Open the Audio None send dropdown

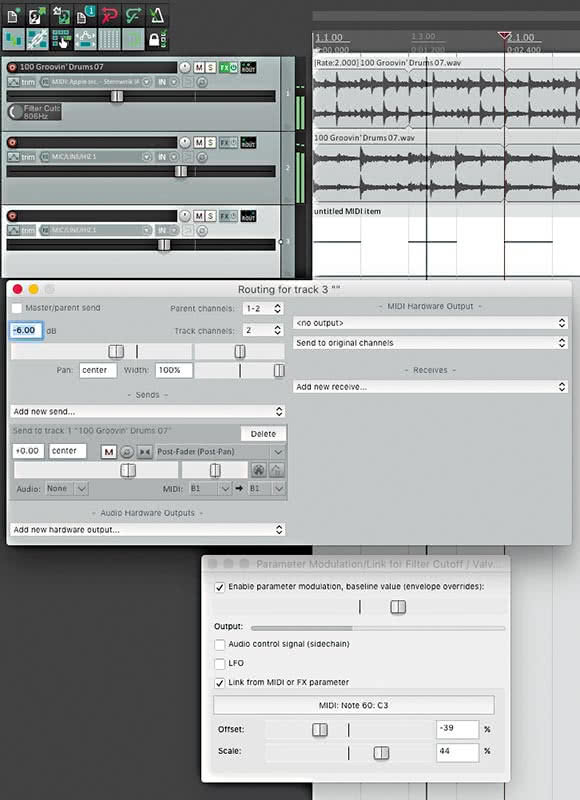[x=67, y=489]
